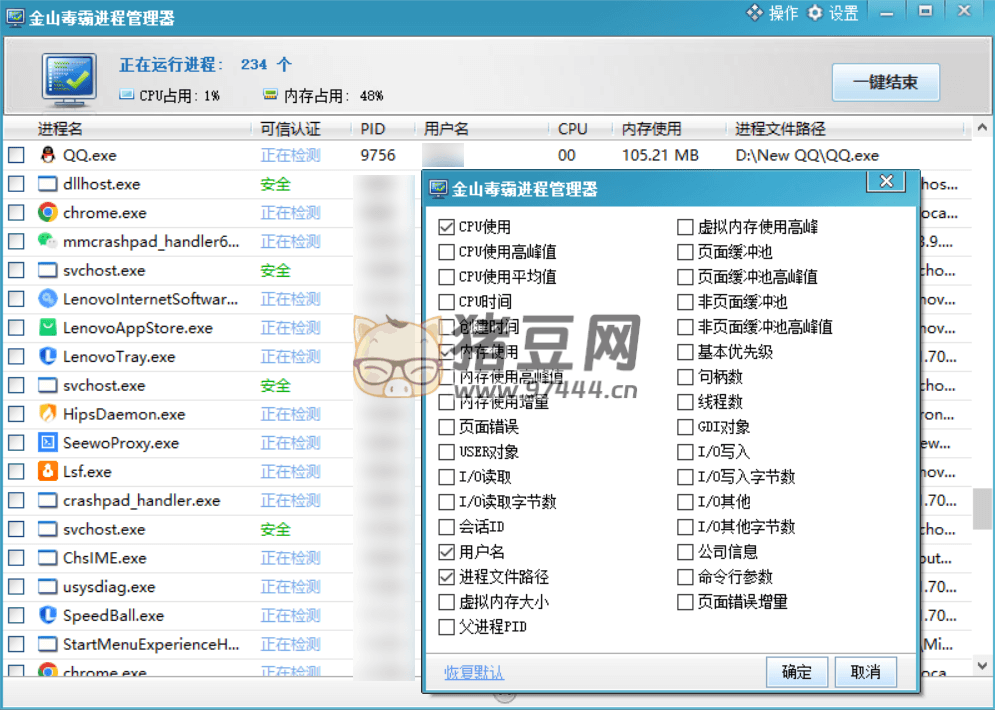Enable CPU使用平均值 column
The width and height of the screenshot is (995, 710).
click(447, 277)
